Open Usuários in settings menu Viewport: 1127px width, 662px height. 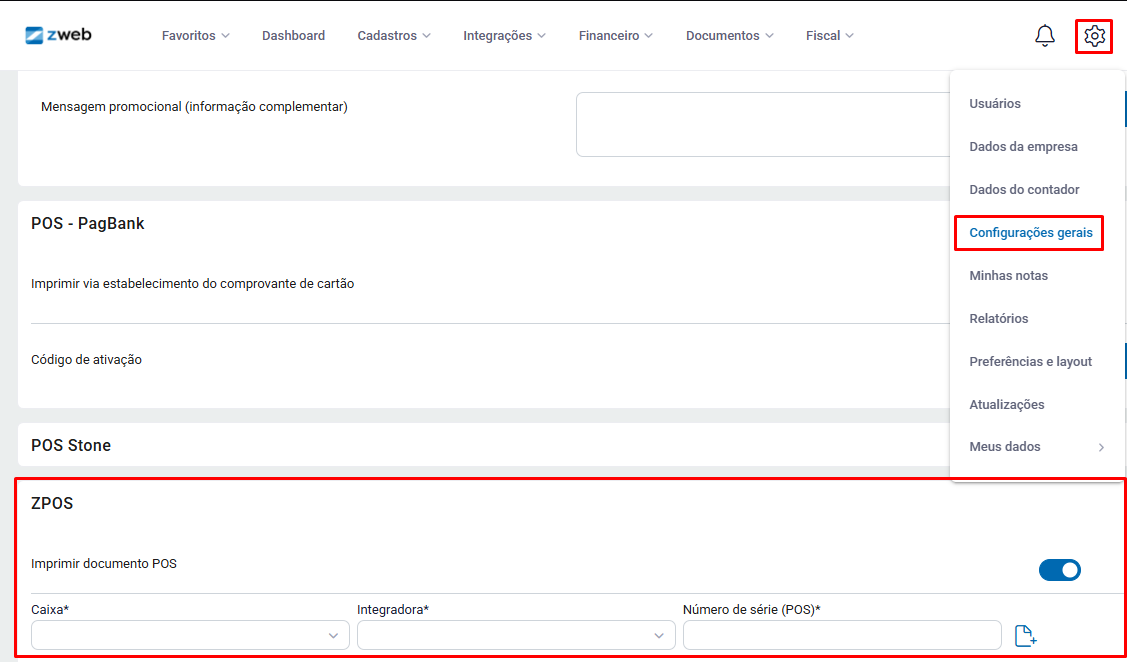[995, 104]
